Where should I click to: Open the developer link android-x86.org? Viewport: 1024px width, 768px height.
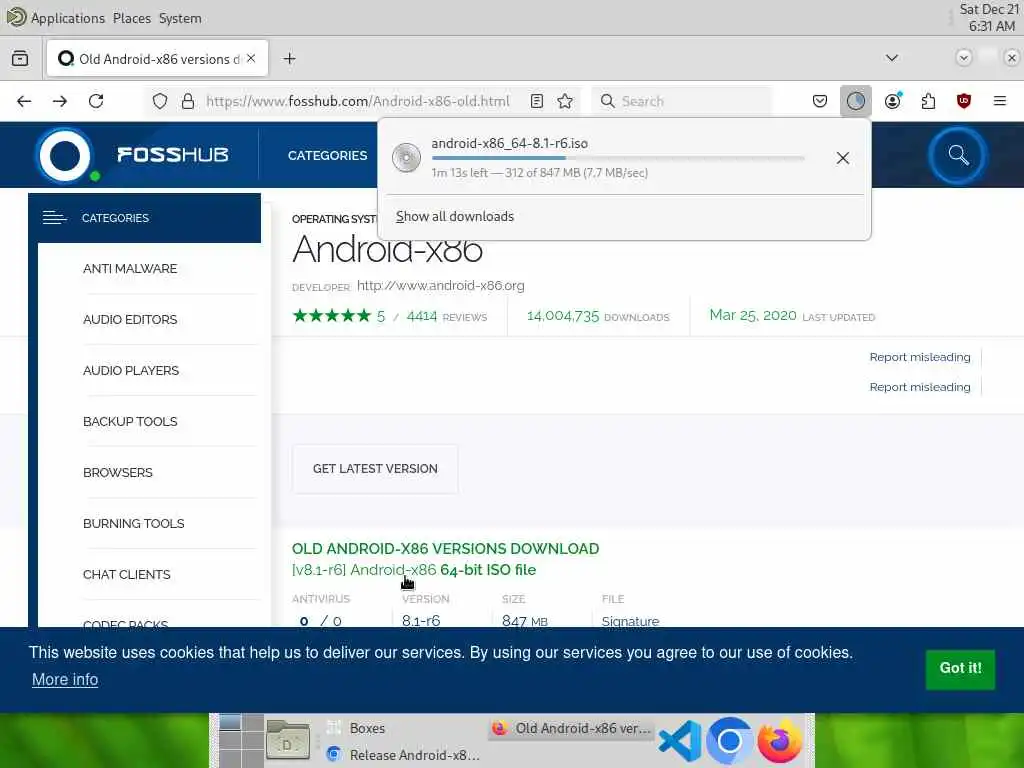[440, 285]
